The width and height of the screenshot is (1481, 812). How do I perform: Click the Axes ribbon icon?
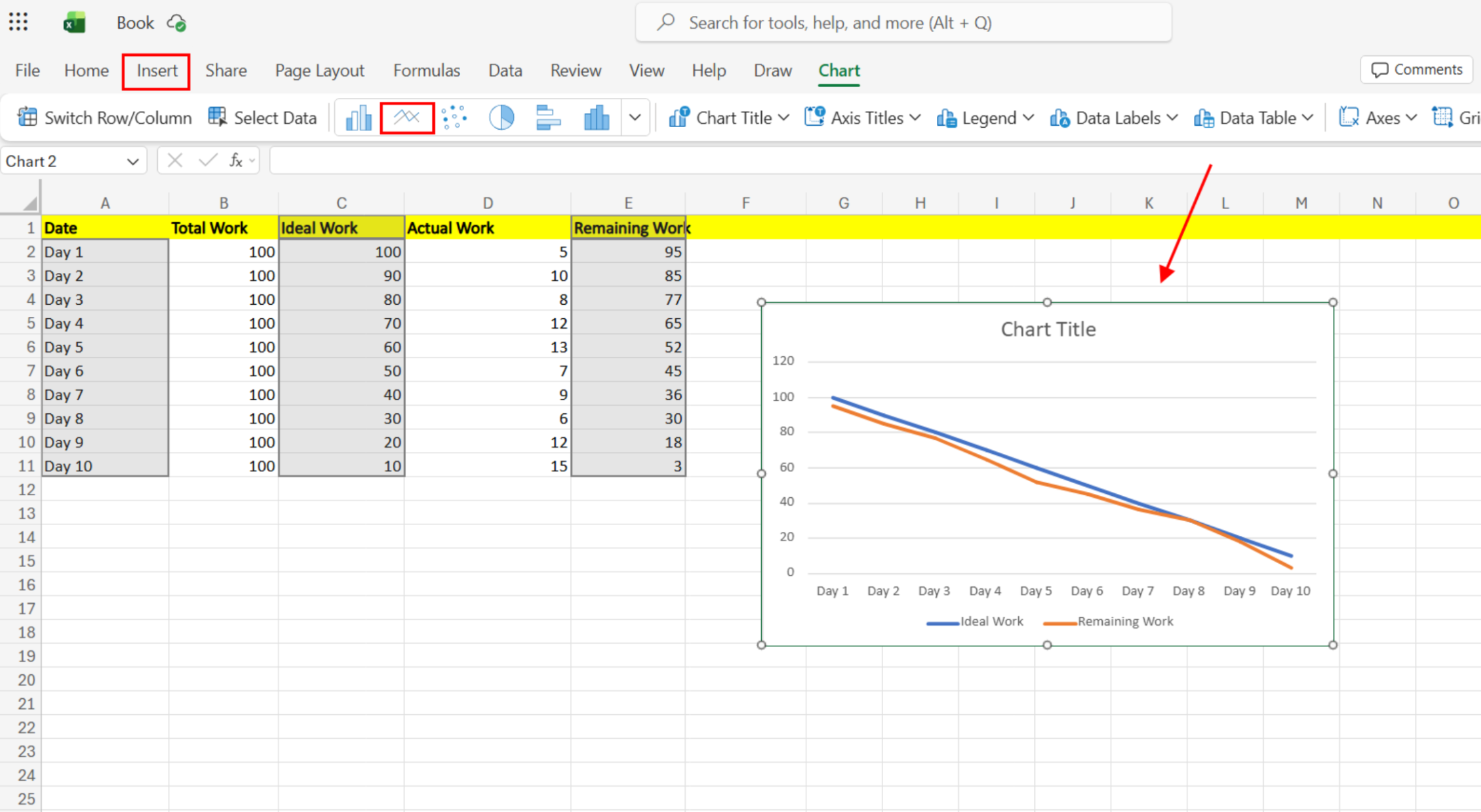1348,117
